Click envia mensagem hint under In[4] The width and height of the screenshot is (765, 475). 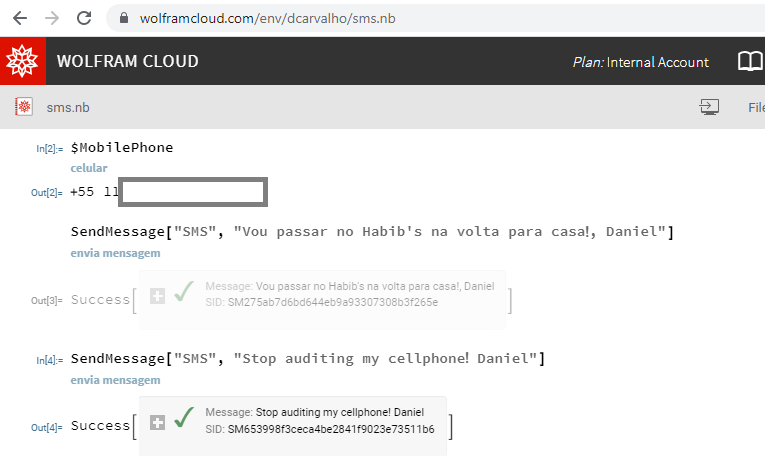(x=115, y=380)
